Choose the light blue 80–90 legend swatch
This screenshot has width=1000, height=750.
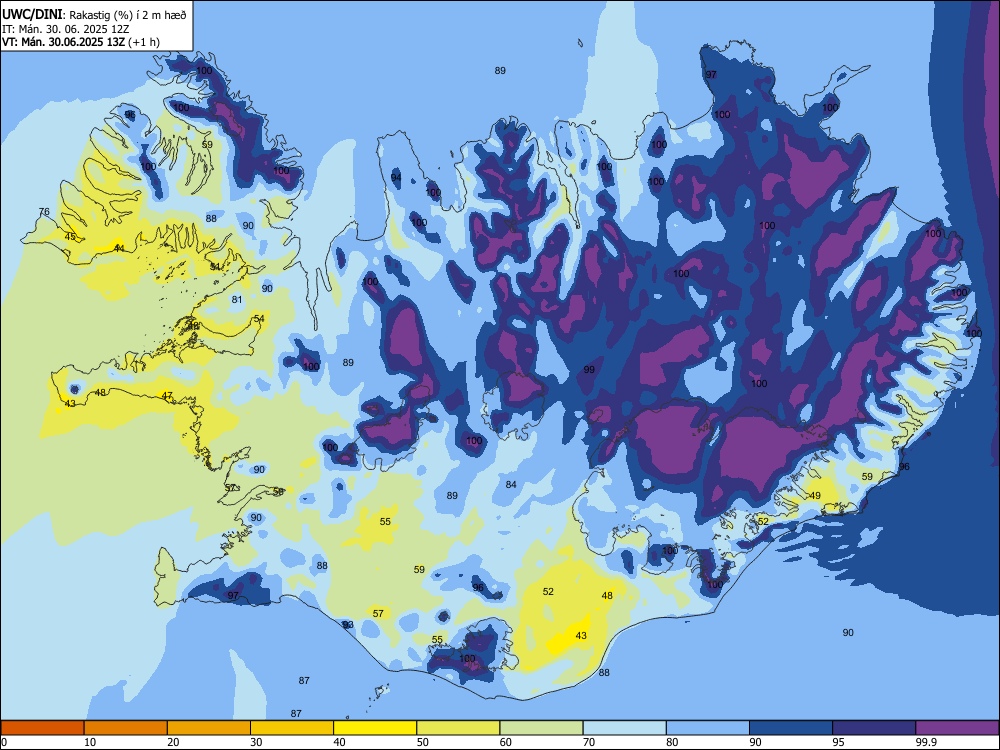click(708, 728)
